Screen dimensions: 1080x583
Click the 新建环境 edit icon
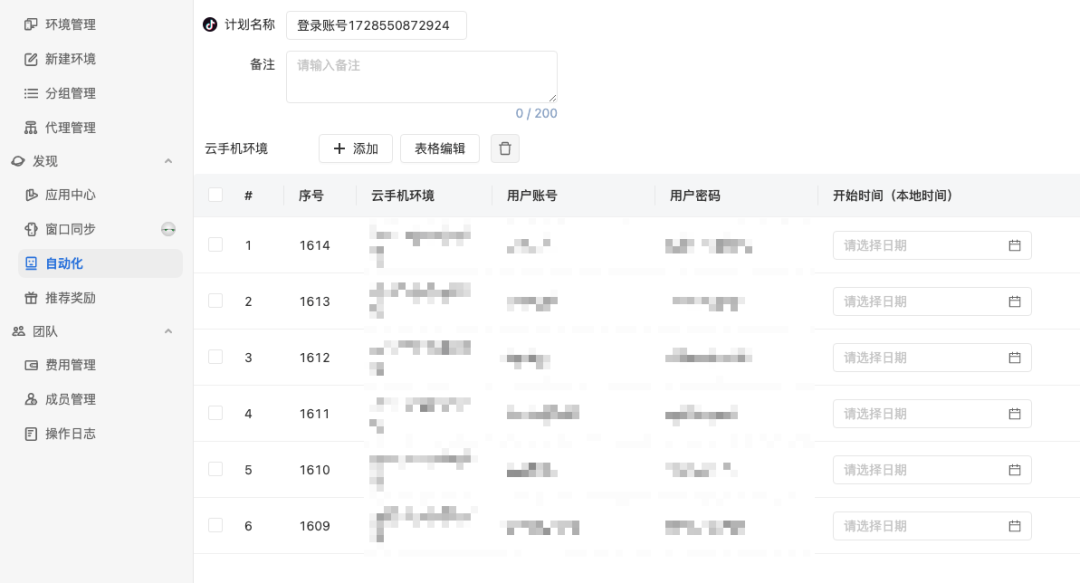coord(31,59)
